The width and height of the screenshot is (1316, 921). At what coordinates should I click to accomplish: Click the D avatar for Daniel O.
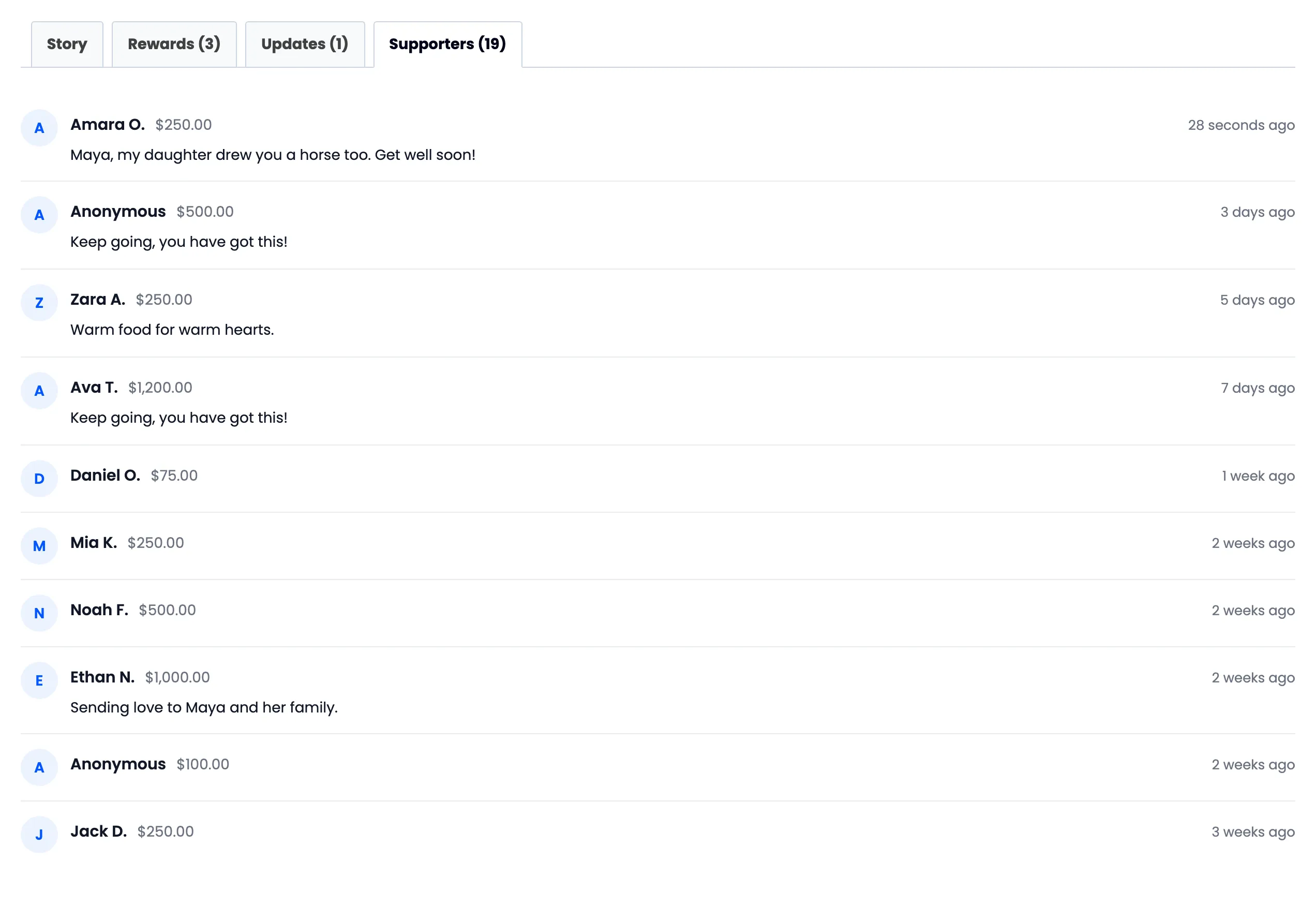(x=39, y=479)
